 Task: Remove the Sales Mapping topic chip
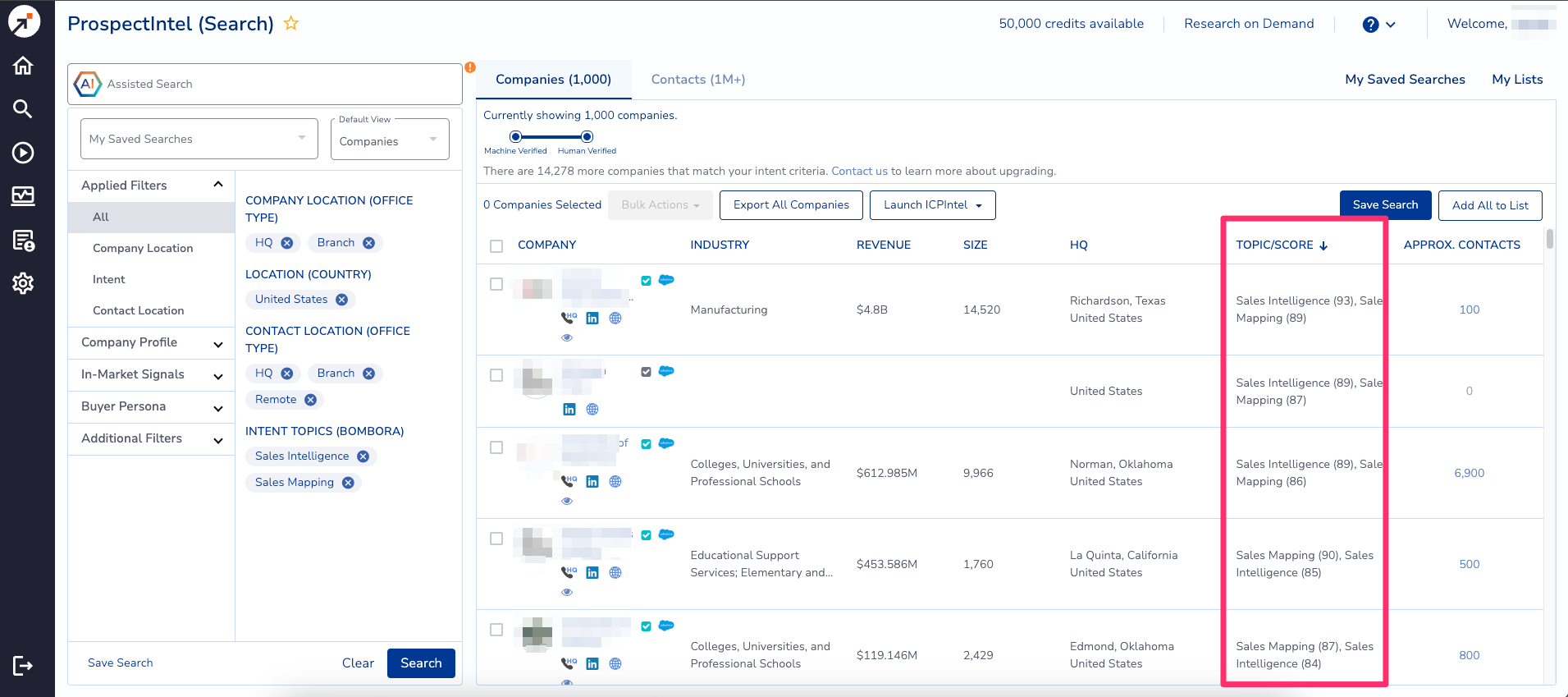click(x=348, y=483)
